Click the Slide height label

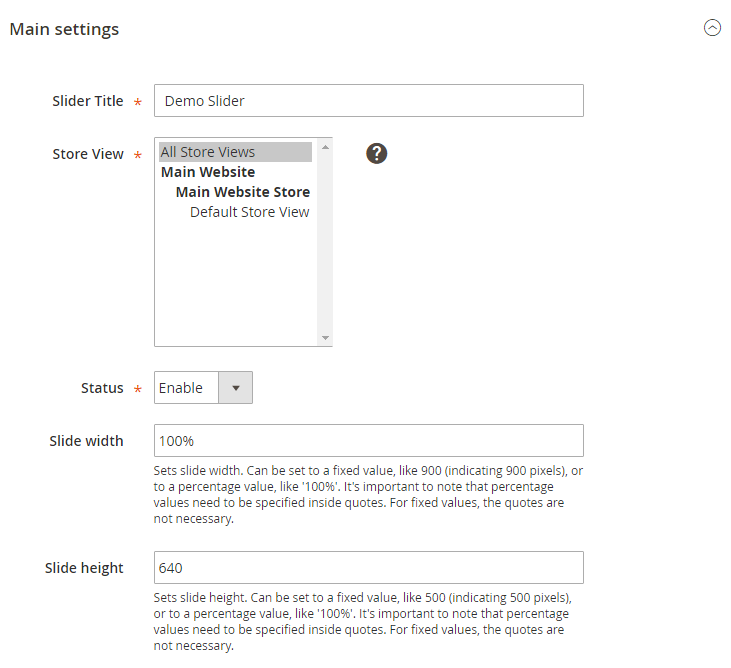pyautogui.click(x=84, y=568)
